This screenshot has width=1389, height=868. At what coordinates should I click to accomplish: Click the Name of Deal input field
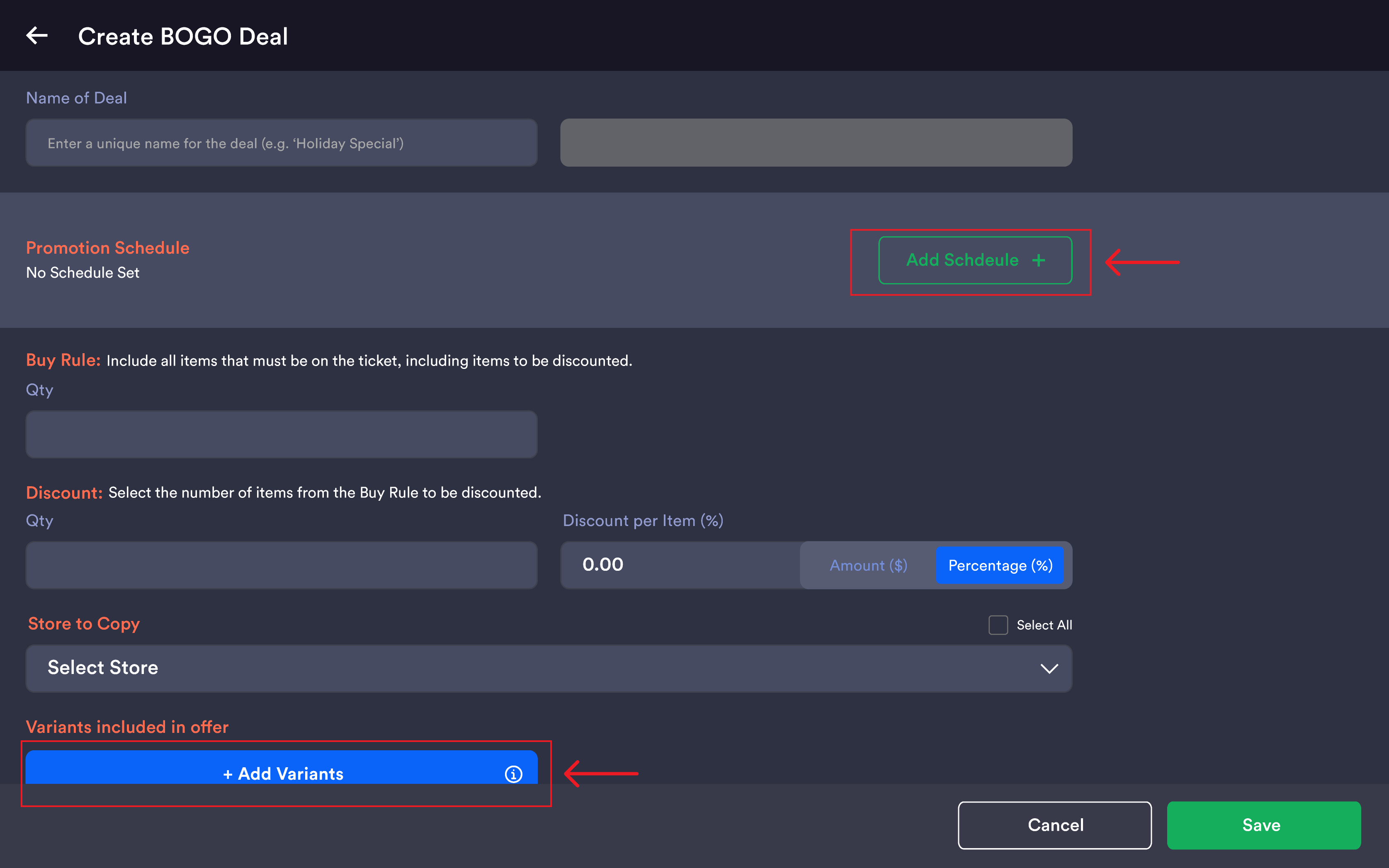(282, 143)
